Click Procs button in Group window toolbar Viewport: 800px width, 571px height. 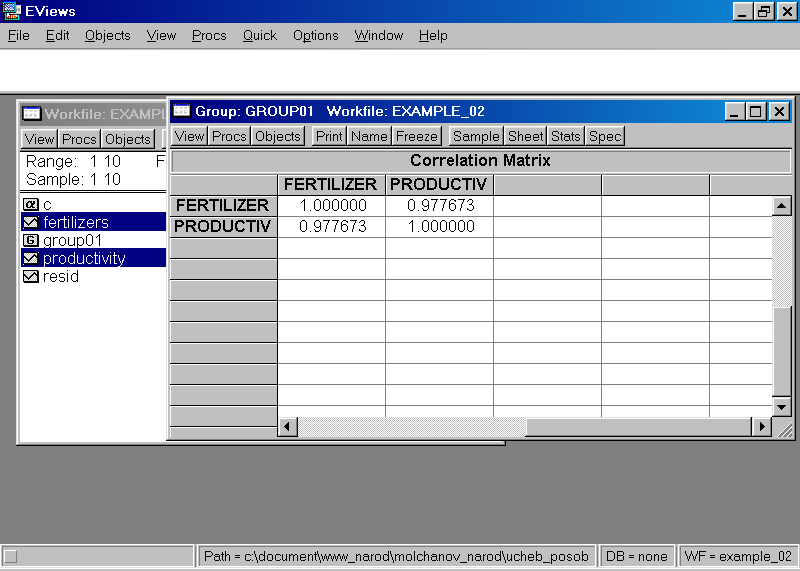point(229,136)
